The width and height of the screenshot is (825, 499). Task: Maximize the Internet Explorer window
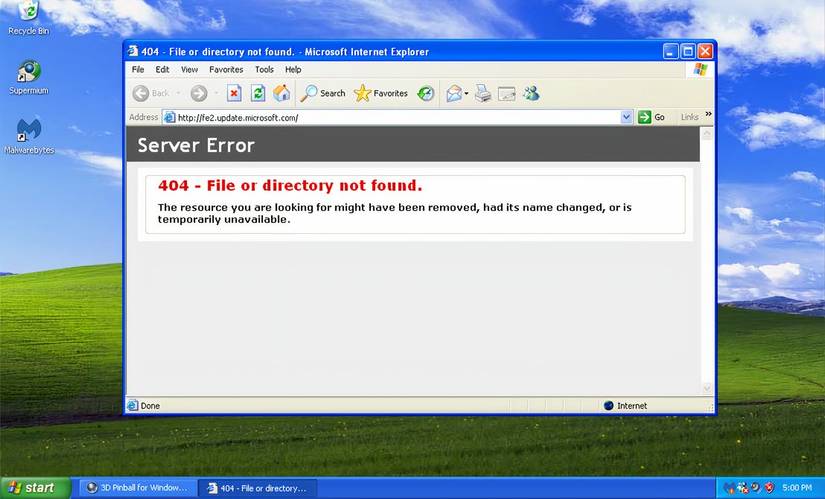[688, 51]
